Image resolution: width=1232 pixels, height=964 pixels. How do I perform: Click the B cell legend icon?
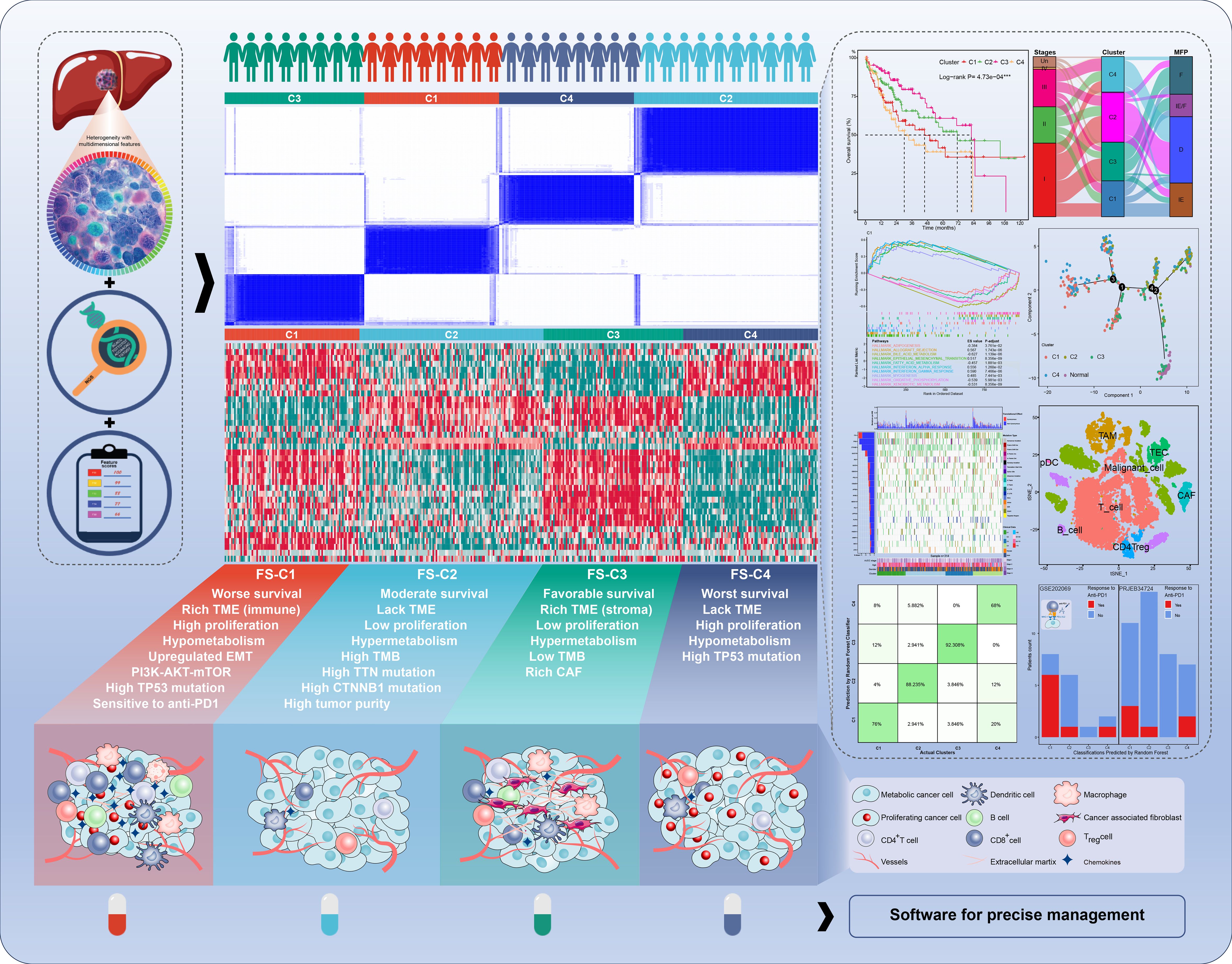pyautogui.click(x=975, y=817)
